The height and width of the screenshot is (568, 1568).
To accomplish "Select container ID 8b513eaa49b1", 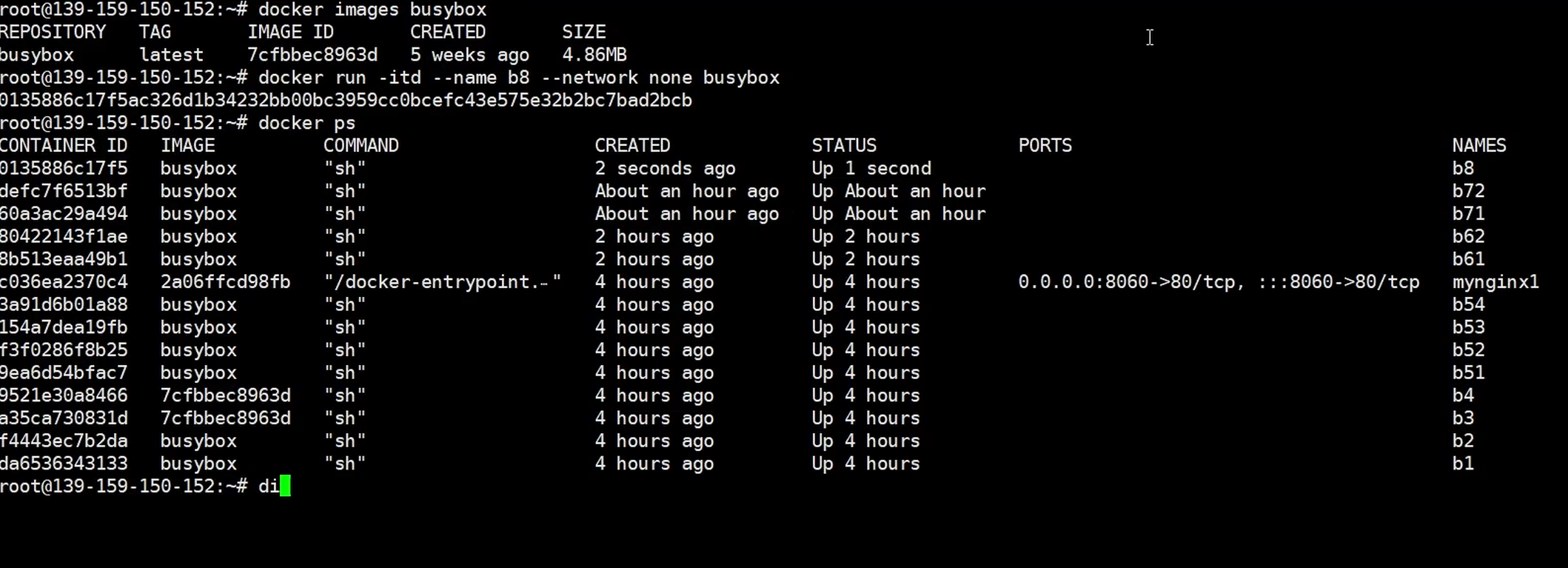I will 64,259.
